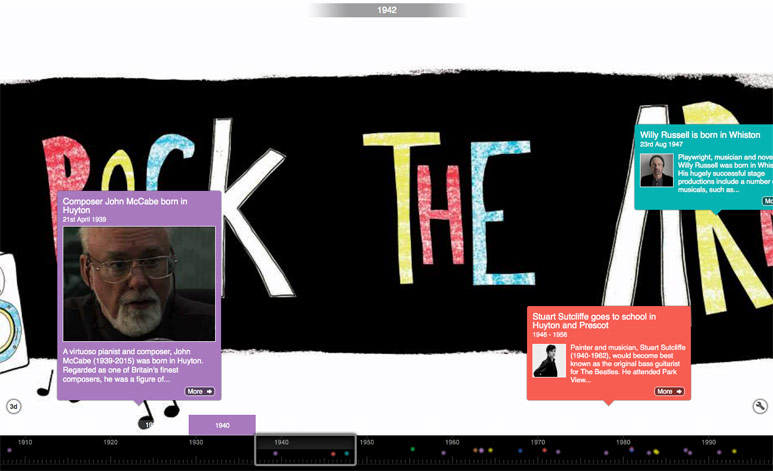Open the Willy Russell thumbnail photo
This screenshot has width=773, height=471.
(657, 170)
